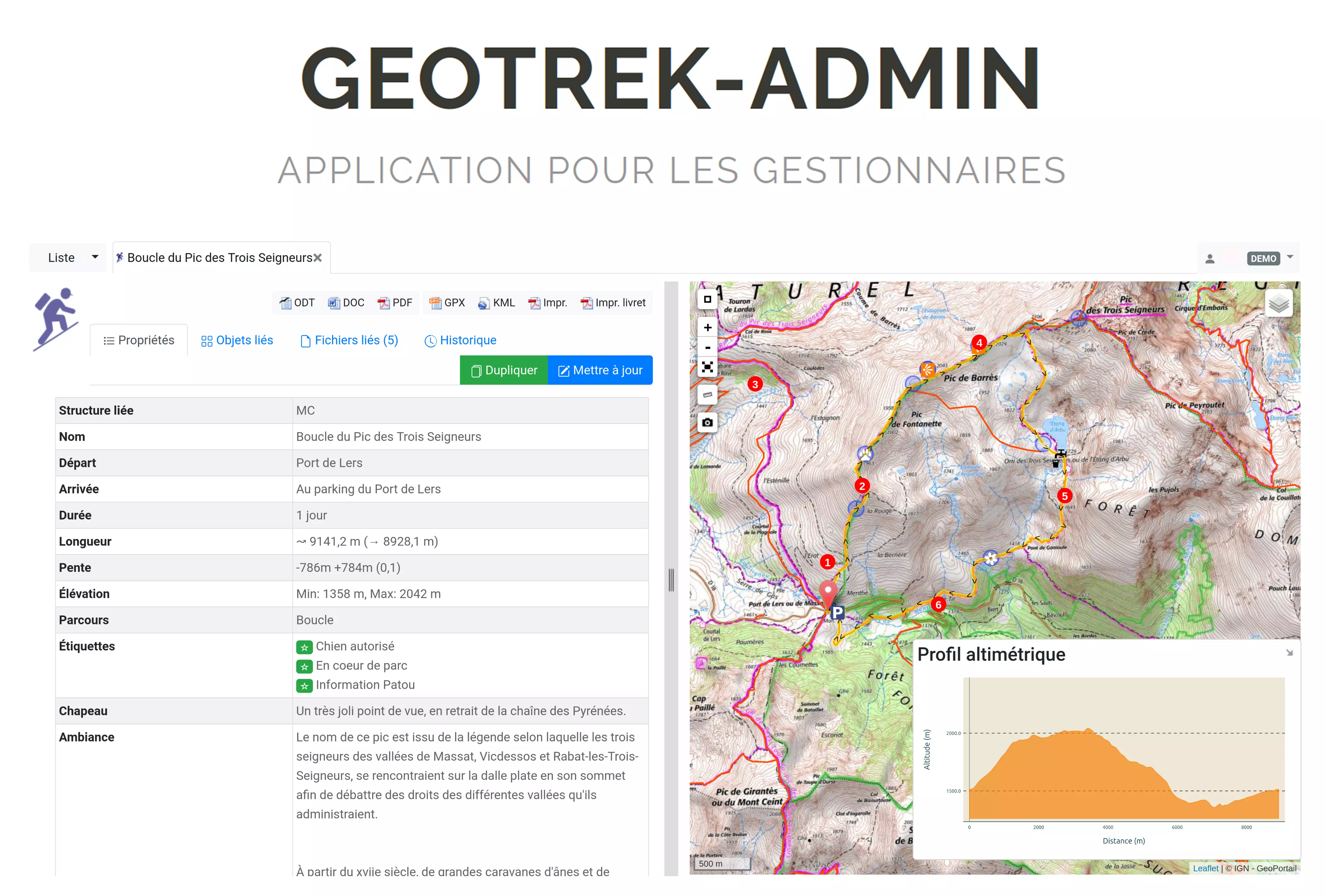Export trek as PDF
Screen dimensions: 1325x896
tap(395, 303)
